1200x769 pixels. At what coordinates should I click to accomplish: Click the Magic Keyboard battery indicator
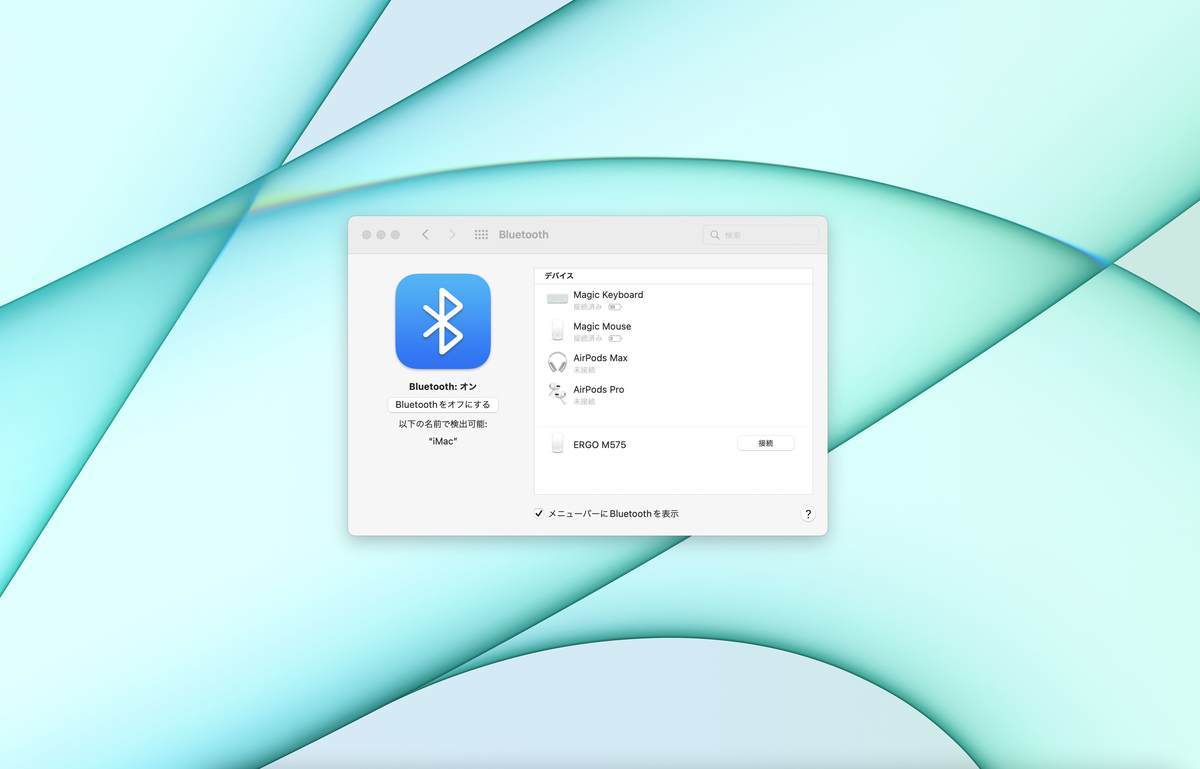click(x=615, y=307)
